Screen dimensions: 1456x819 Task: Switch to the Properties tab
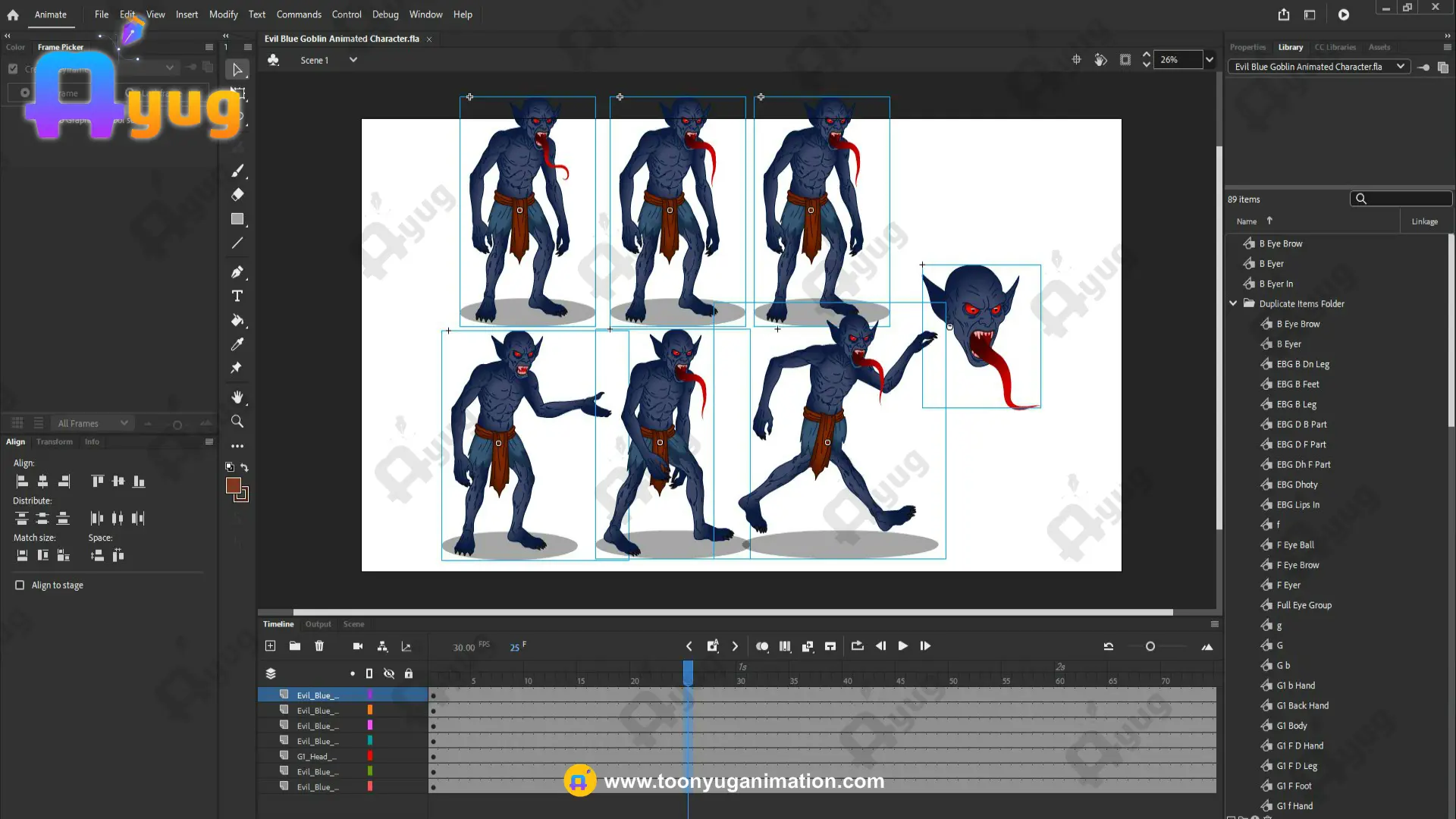1247,47
